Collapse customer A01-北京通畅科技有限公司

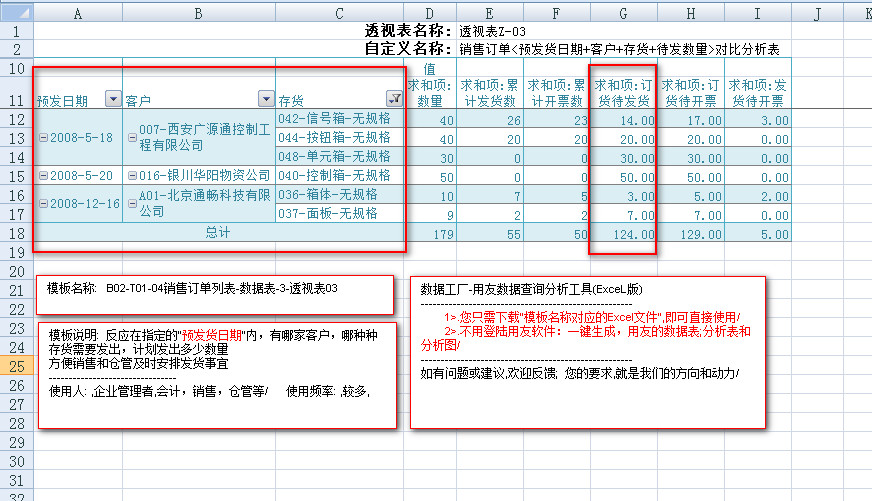click(x=133, y=196)
